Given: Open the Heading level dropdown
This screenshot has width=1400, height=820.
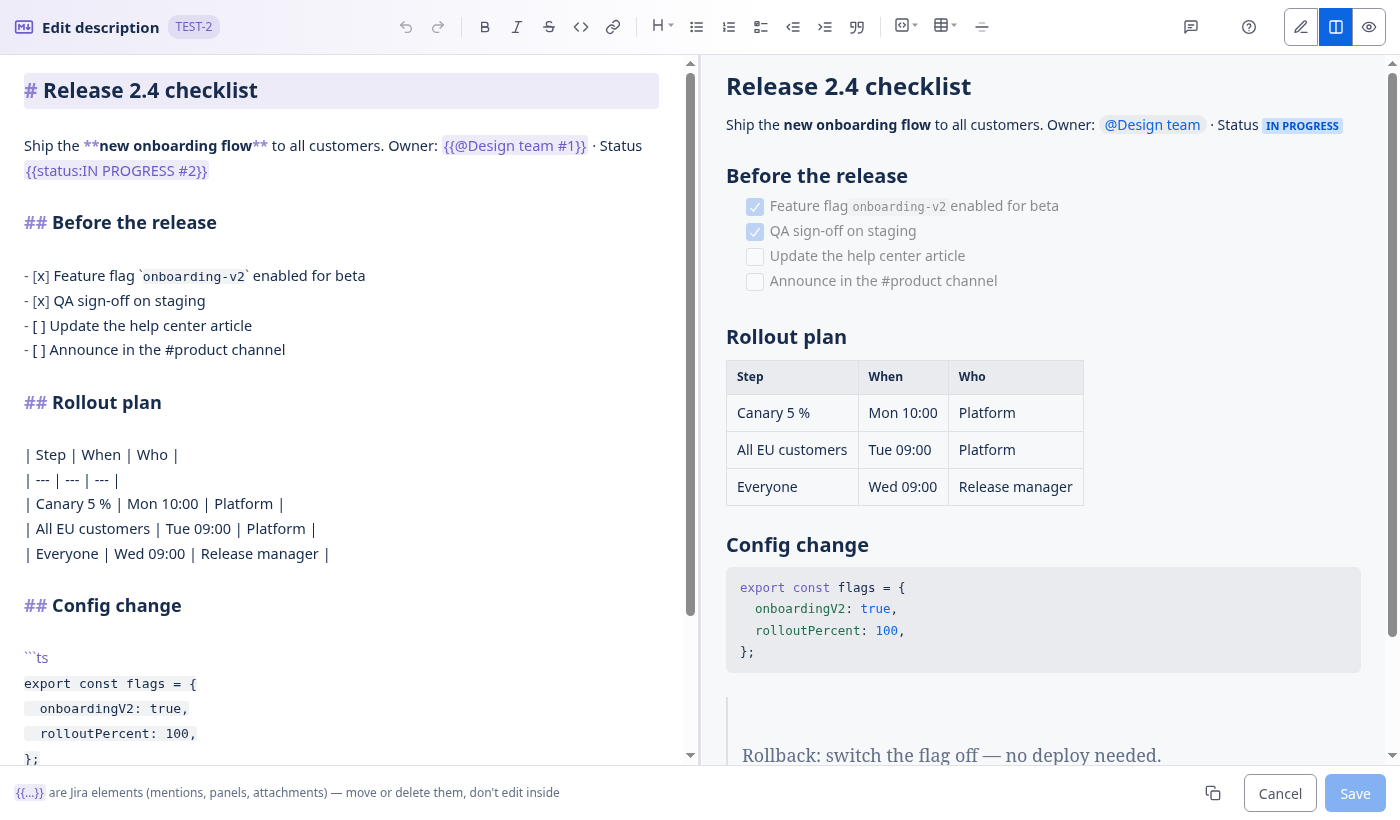Looking at the screenshot, I should tap(662, 26).
